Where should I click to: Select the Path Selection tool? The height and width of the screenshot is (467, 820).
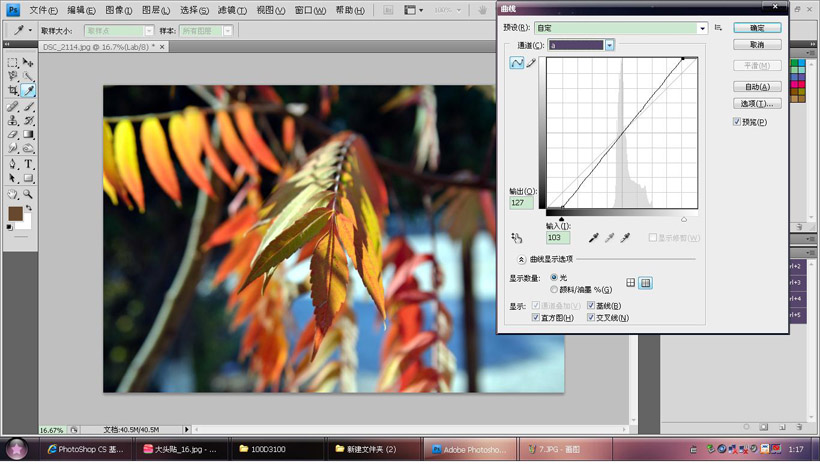[x=13, y=178]
